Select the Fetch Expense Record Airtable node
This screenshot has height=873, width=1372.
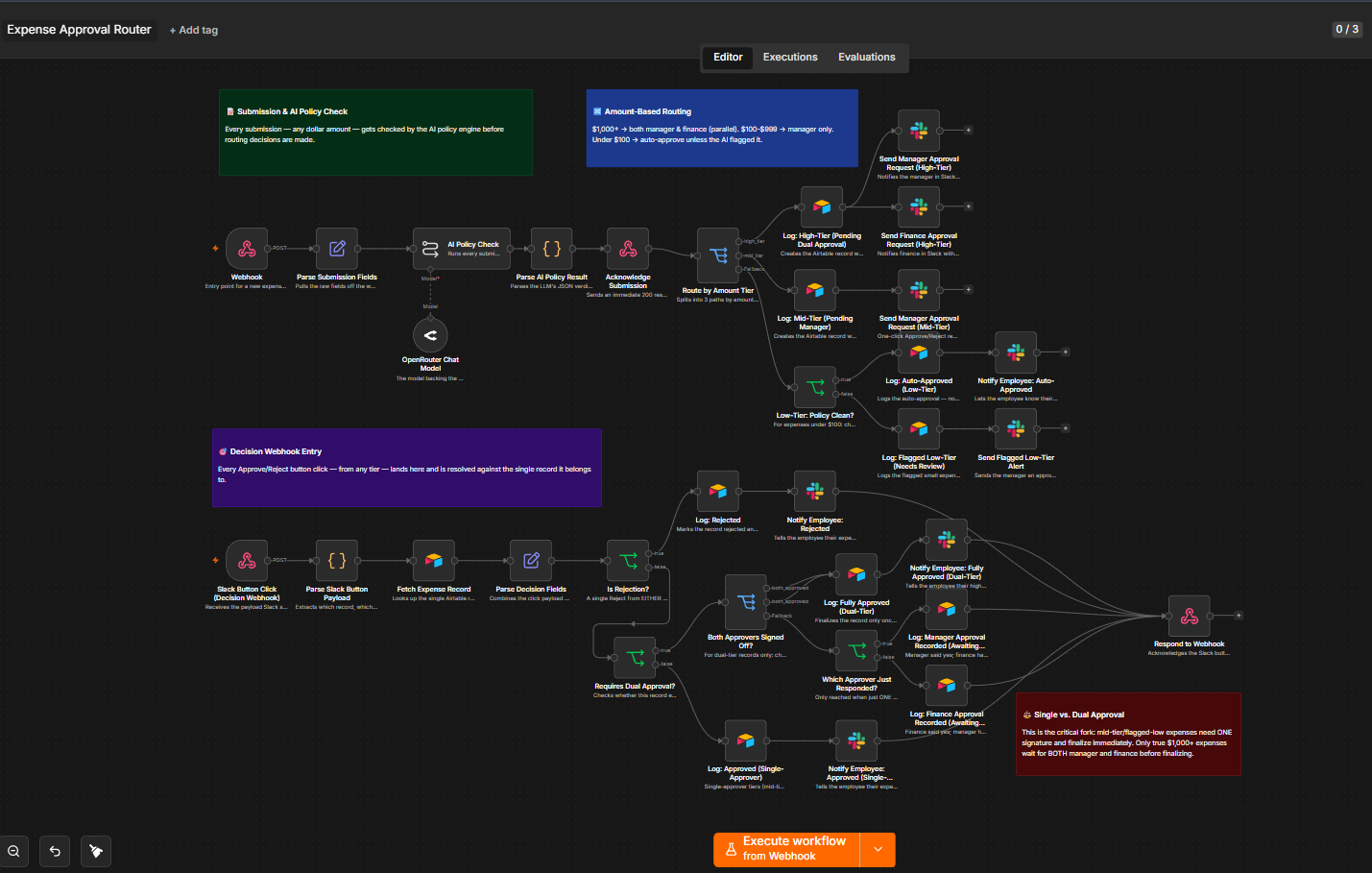coord(434,561)
